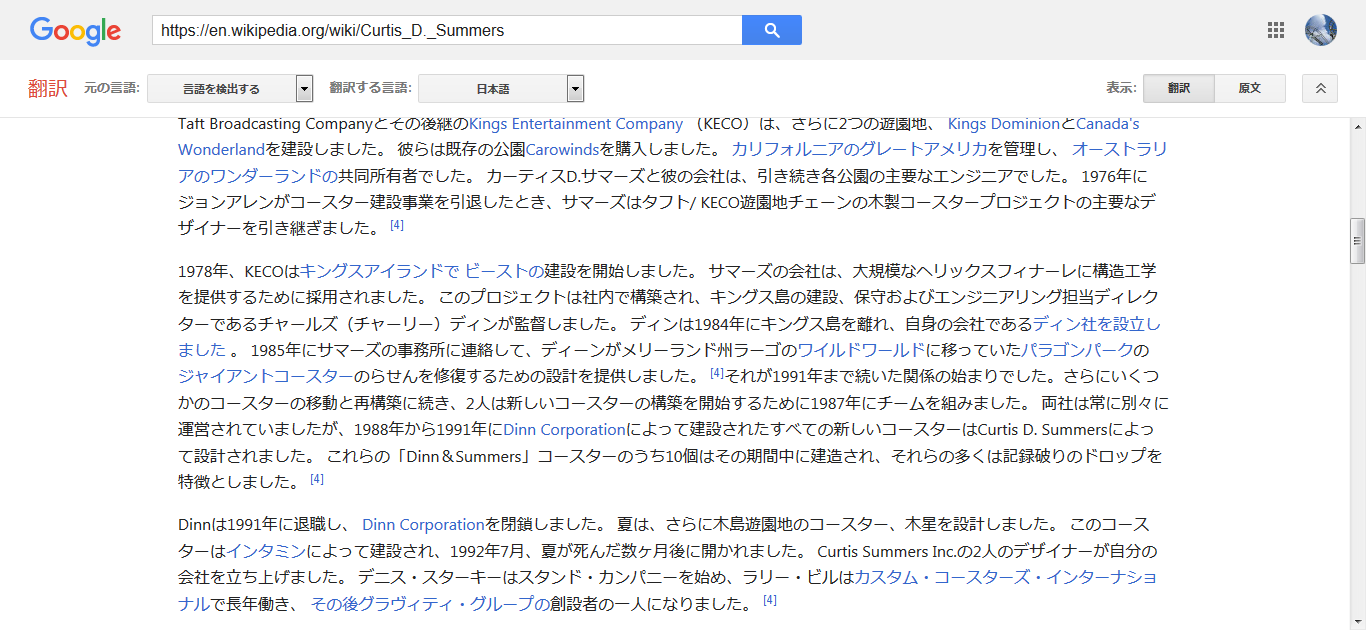
Task: Click the 言語を検出する dropdown arrow
Action: (303, 88)
